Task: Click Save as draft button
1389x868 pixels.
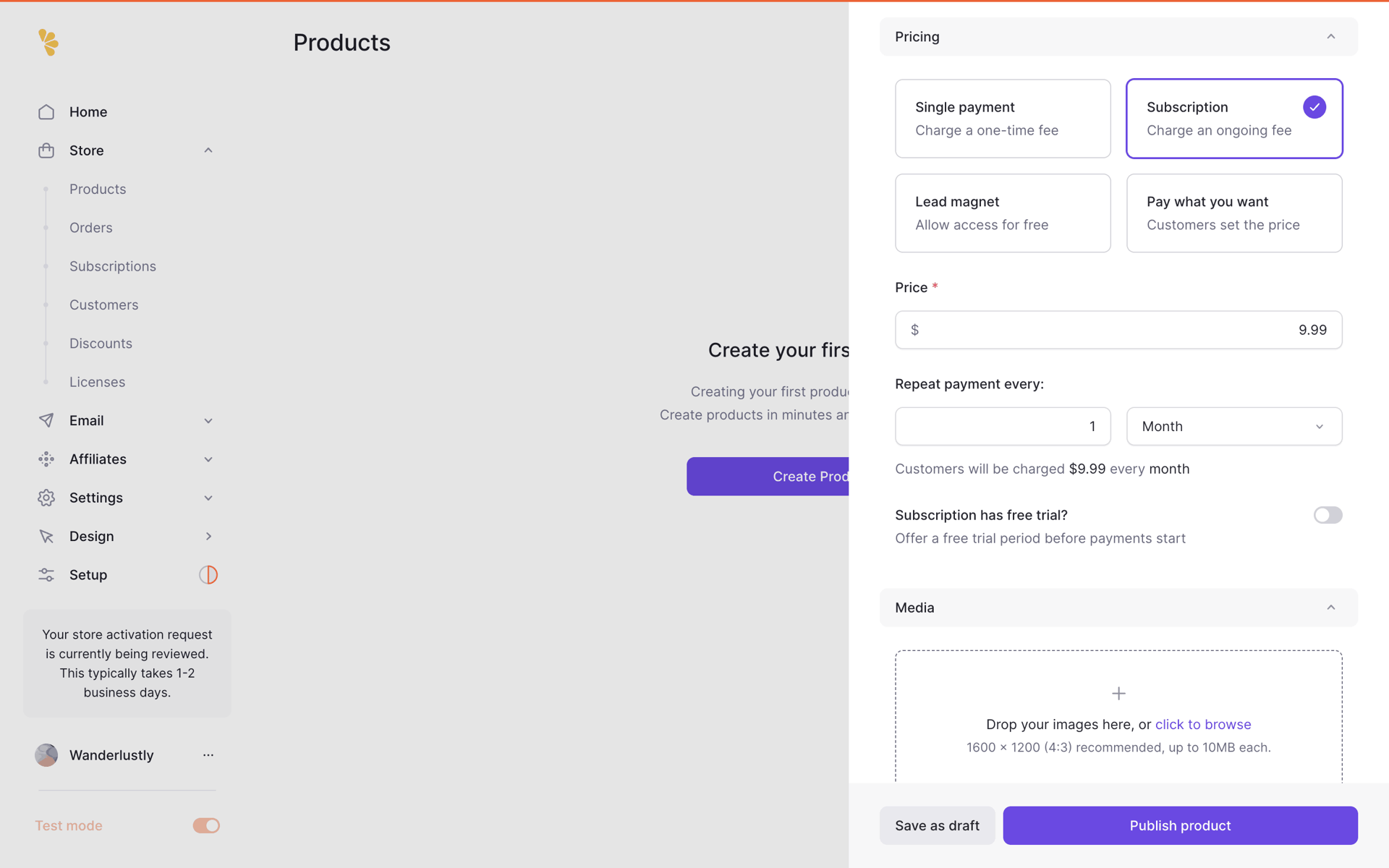Action: coord(937,825)
